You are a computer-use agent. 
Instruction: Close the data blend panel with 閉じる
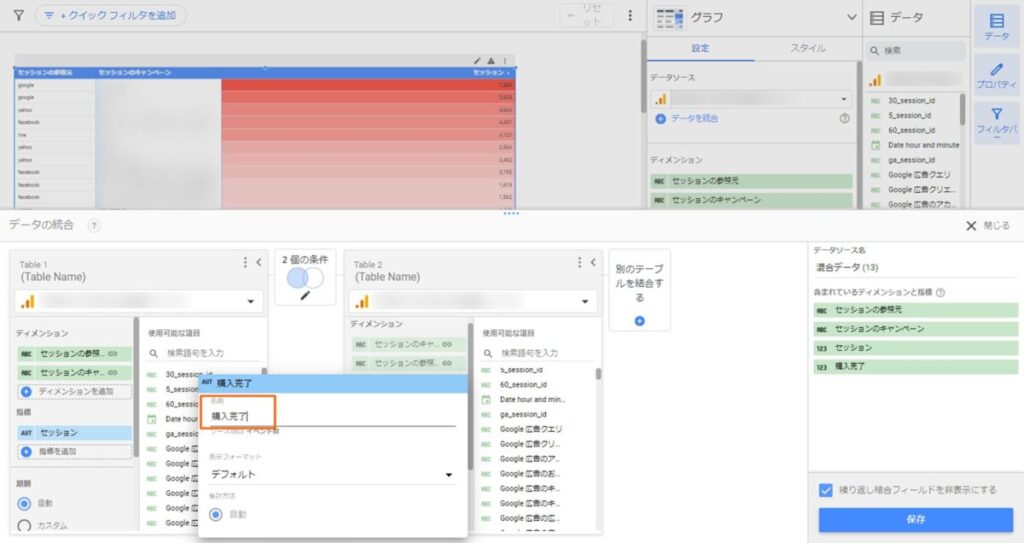point(987,226)
